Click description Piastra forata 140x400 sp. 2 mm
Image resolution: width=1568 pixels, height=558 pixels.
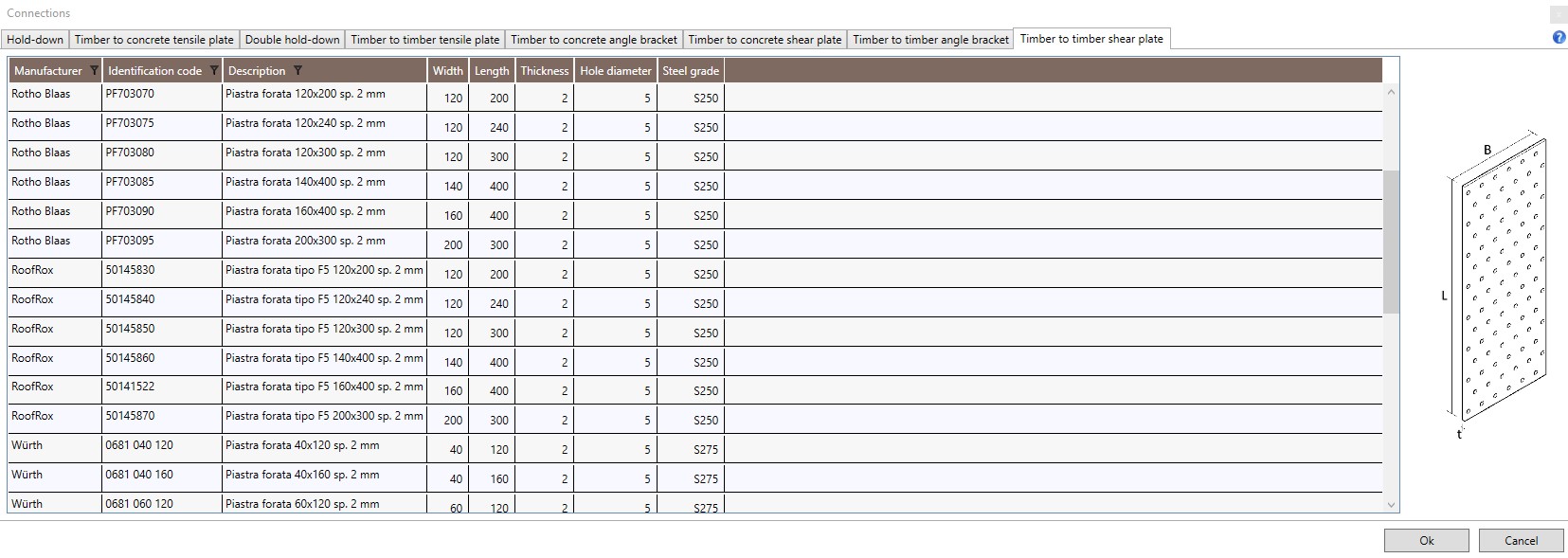pyautogui.click(x=305, y=182)
